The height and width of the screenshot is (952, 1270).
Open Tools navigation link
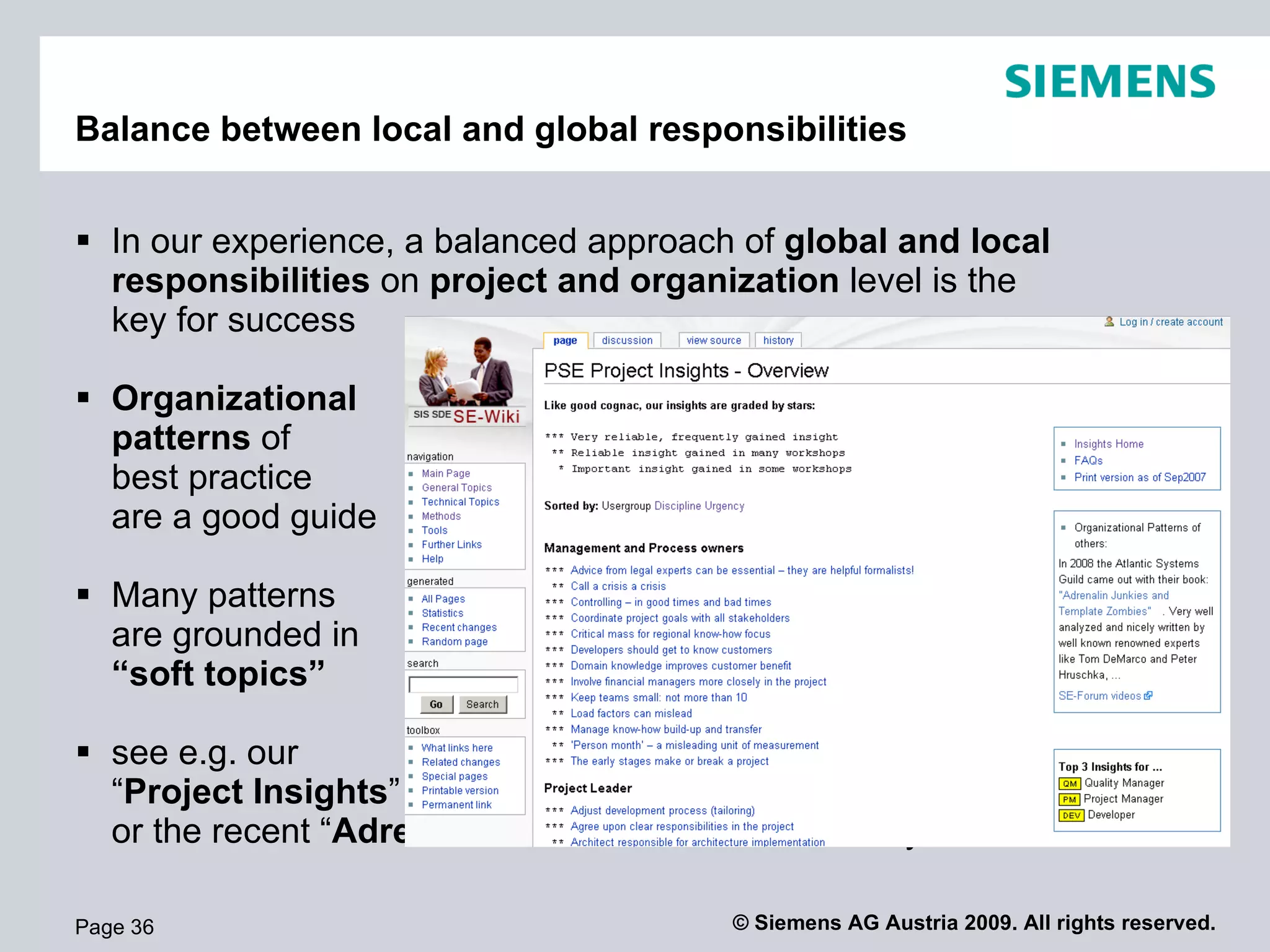434,531
